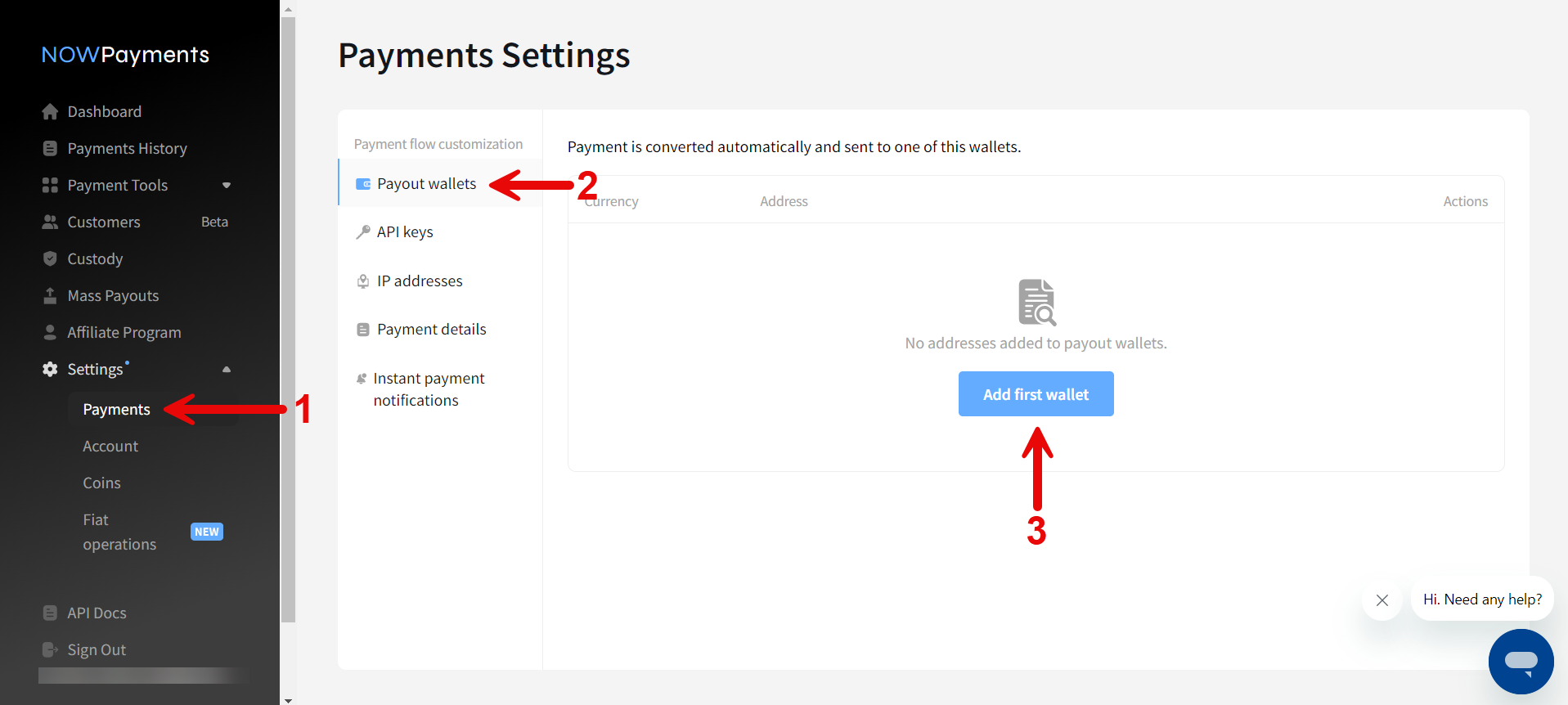Open the Payout wallets tab
Image resolution: width=1568 pixels, height=705 pixels.
point(426,184)
